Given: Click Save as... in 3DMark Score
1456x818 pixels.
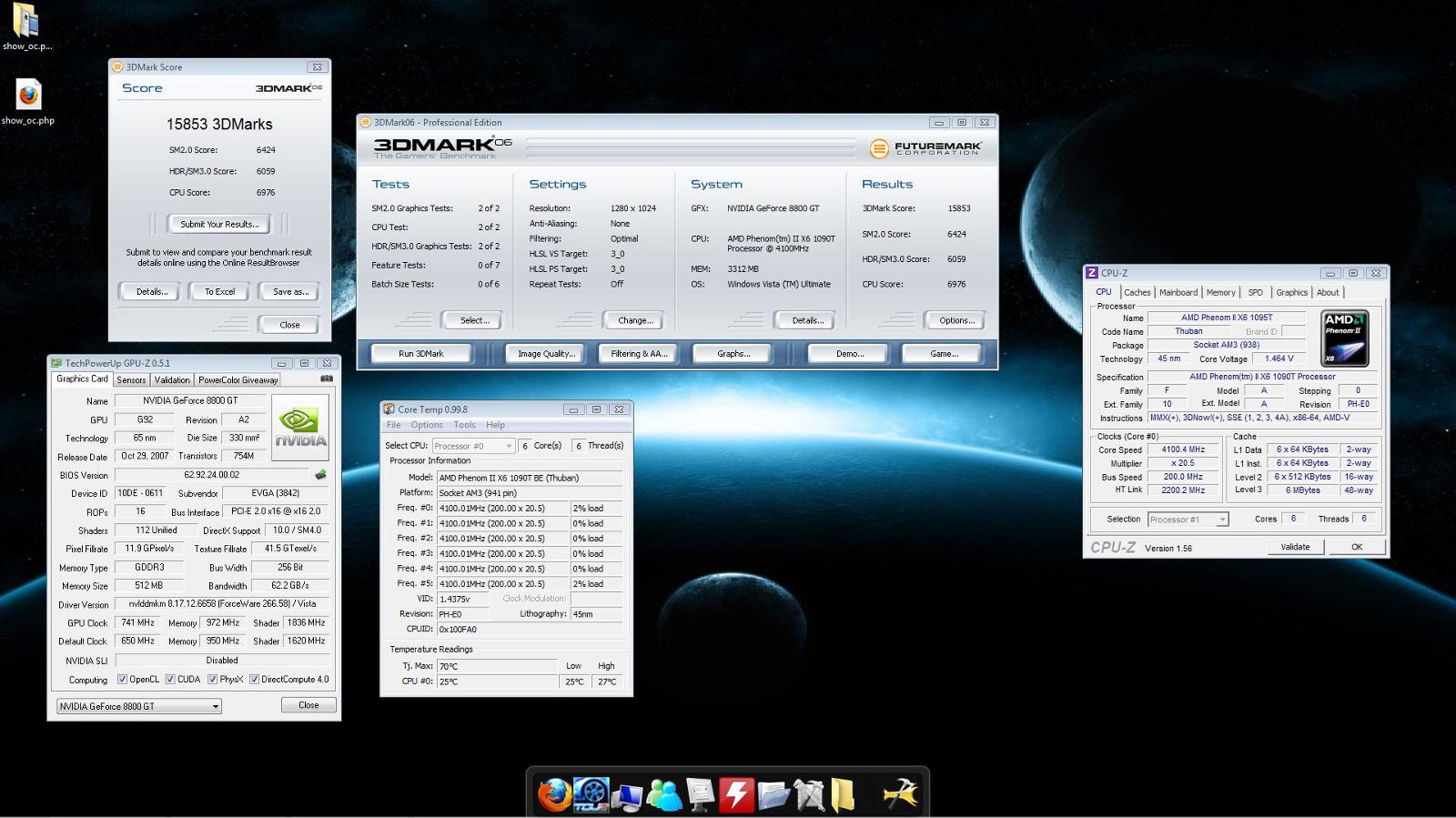Looking at the screenshot, I should point(290,292).
